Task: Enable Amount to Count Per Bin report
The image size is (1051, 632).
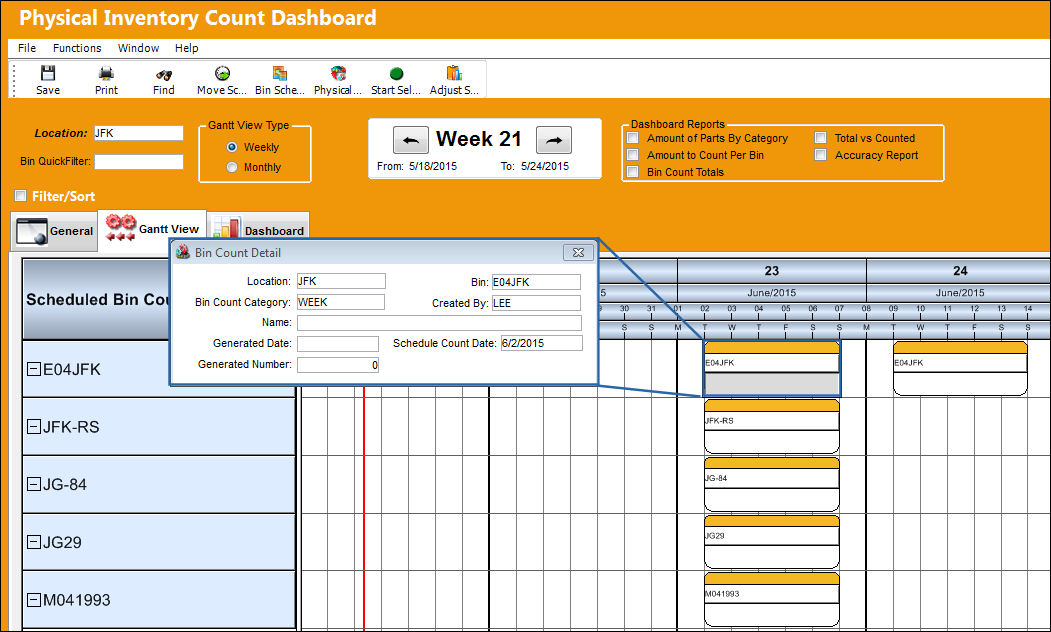Action: 632,155
